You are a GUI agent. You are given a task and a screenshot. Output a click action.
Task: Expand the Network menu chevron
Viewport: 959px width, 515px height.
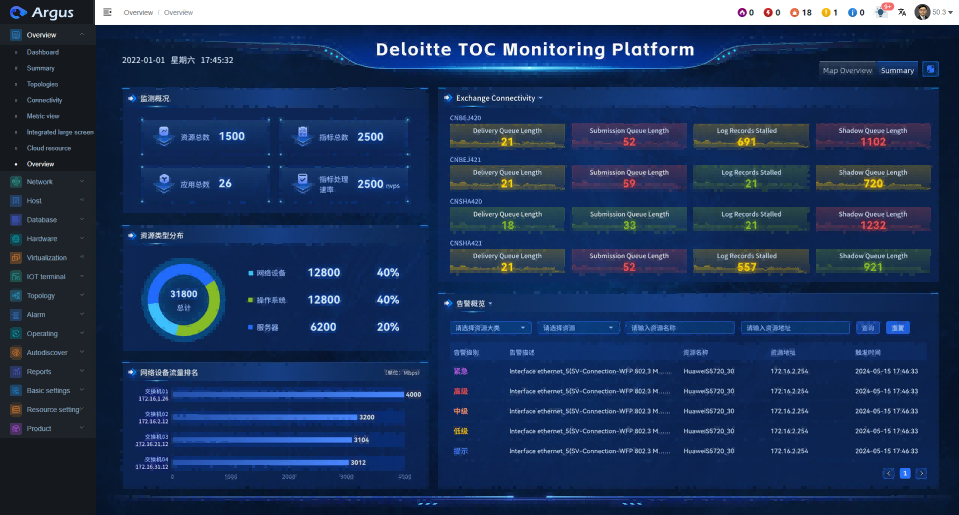coord(82,182)
